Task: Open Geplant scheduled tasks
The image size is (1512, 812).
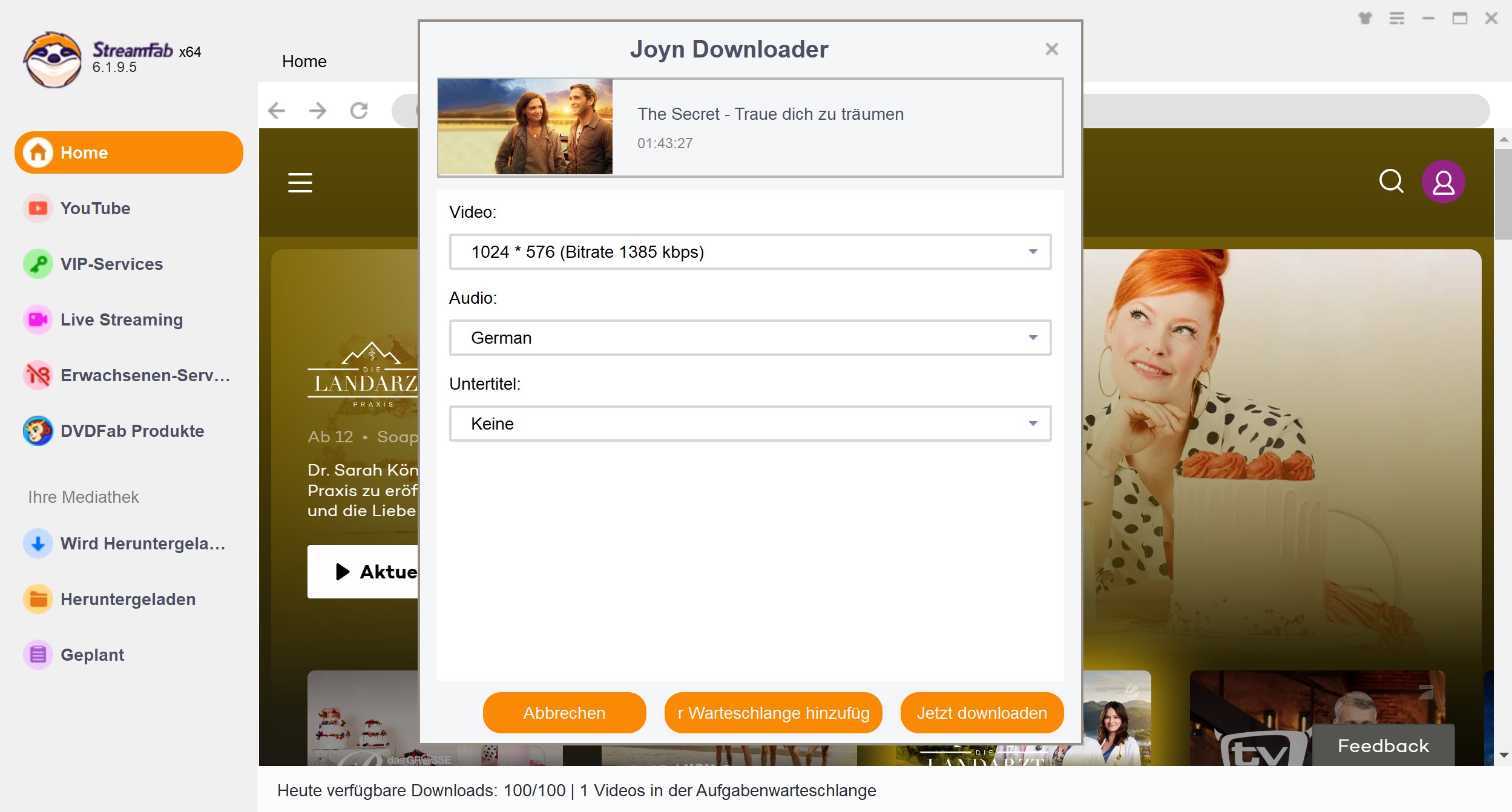Action: 129,655
